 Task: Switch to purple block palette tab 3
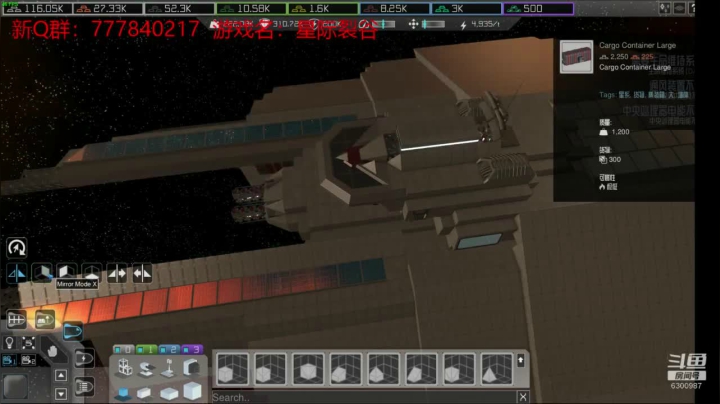(x=192, y=349)
